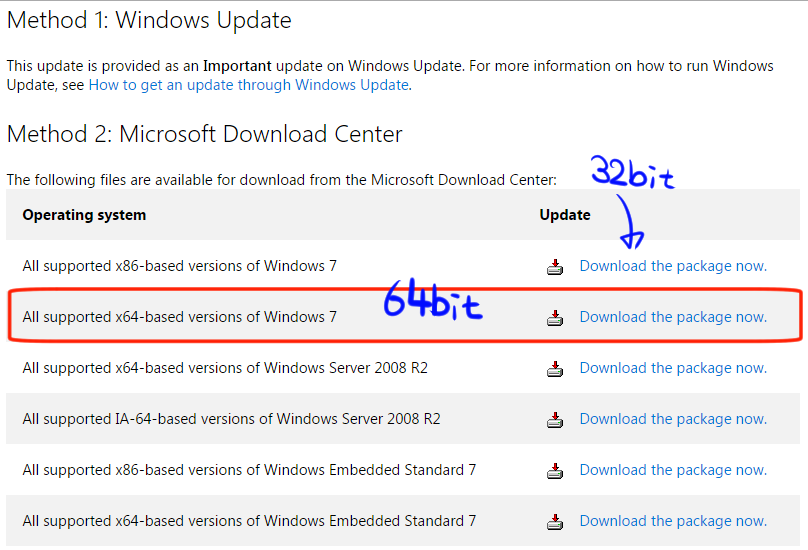Click download icon for x64 Server 2008 R2

pyautogui.click(x=555, y=369)
